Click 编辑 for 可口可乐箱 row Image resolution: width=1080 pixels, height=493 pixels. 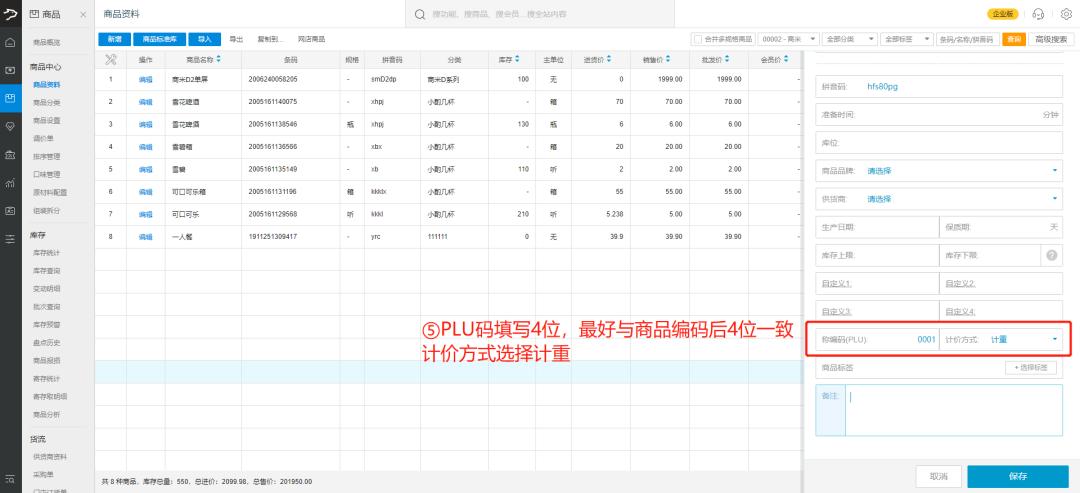pos(145,191)
